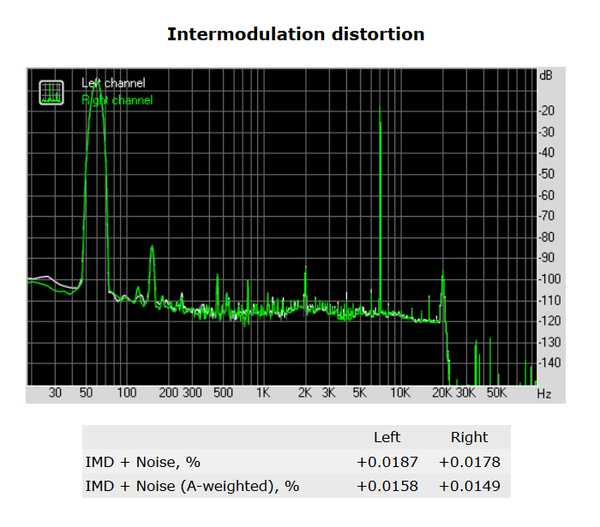
Task: Click the 1K frequency axis label
Action: 263,393
